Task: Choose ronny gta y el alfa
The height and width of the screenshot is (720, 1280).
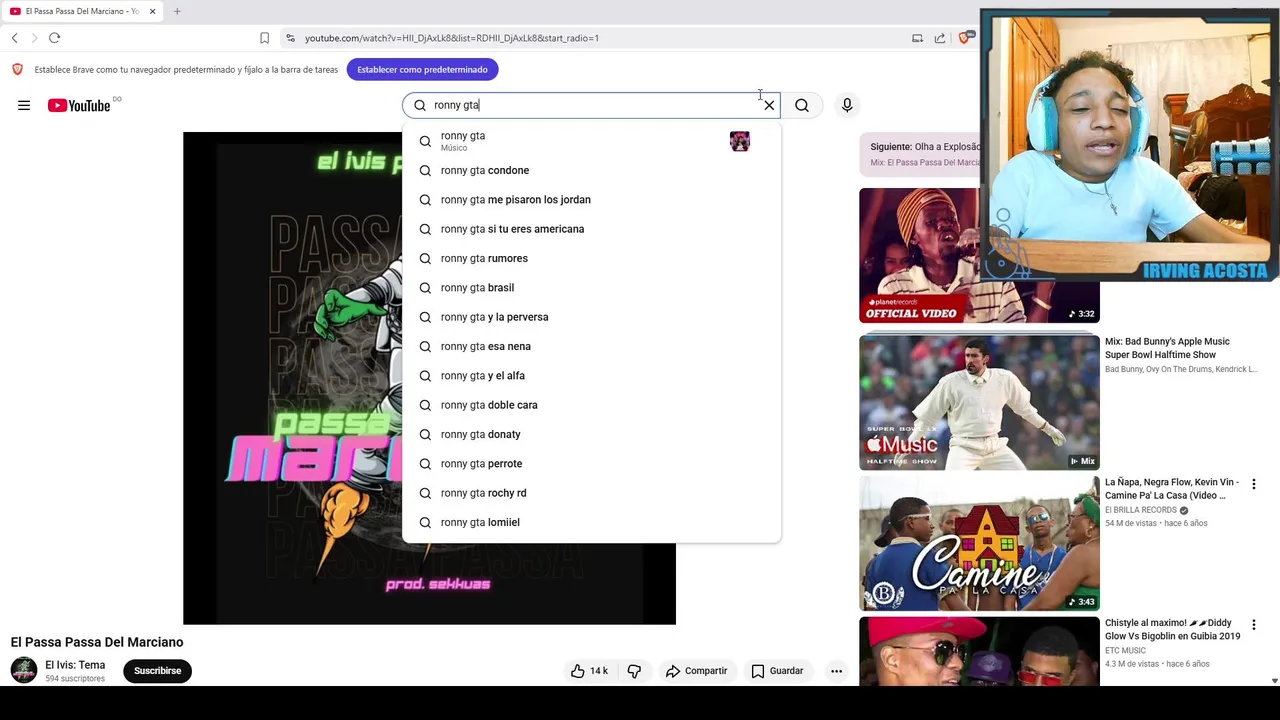Action: coord(591,376)
